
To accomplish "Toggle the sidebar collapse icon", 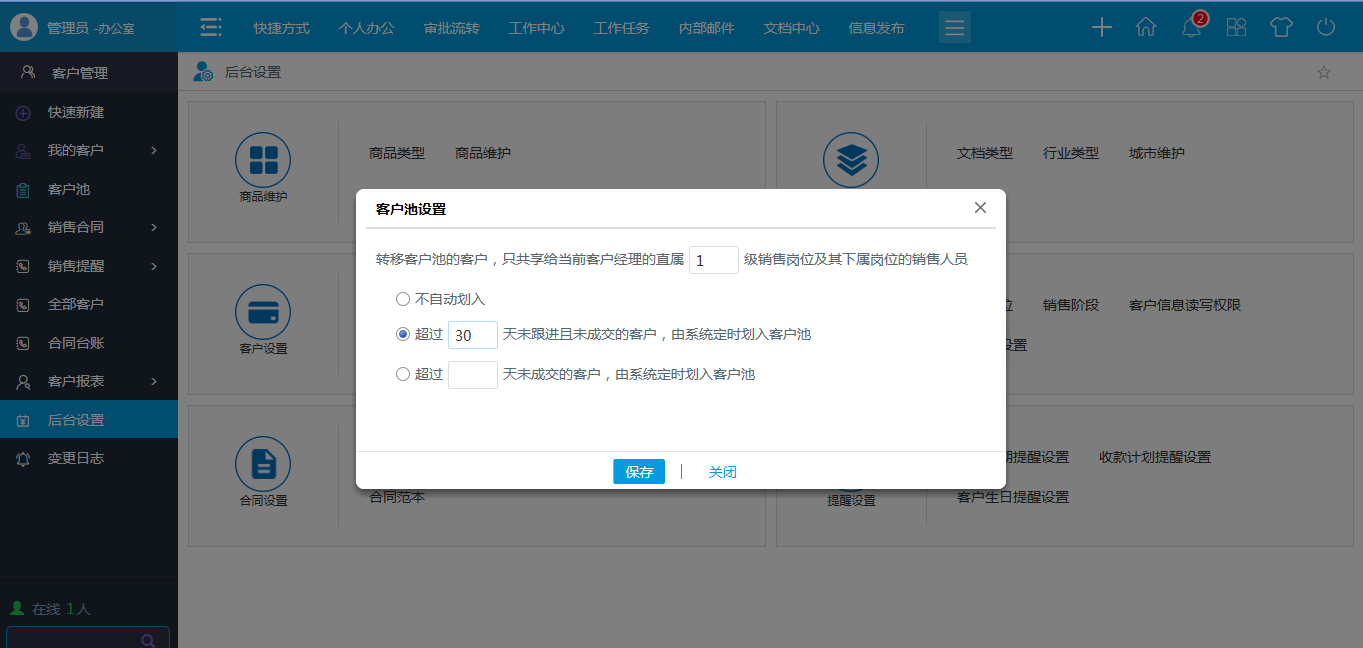I will point(210,28).
